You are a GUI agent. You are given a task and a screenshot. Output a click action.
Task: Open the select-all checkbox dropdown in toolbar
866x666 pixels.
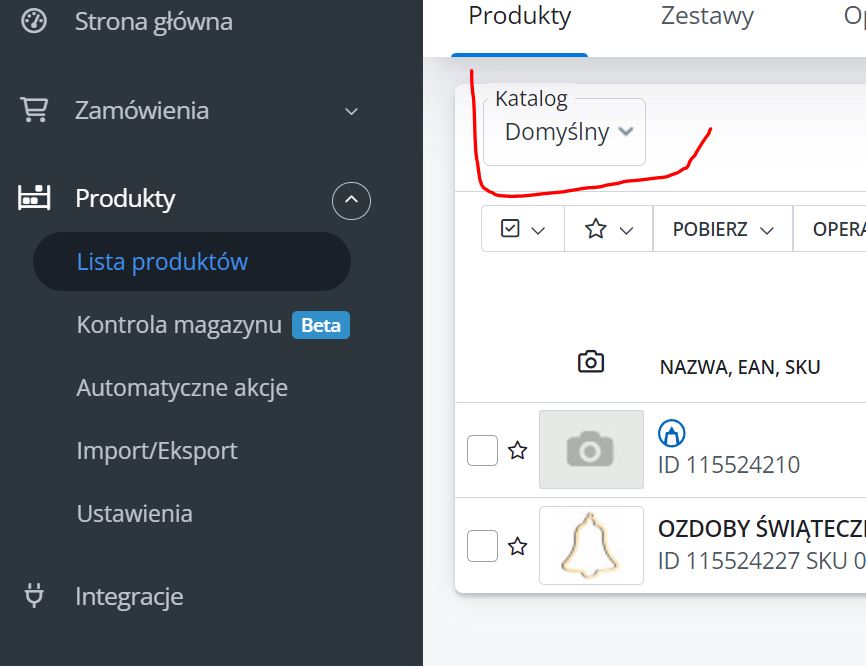tap(522, 229)
